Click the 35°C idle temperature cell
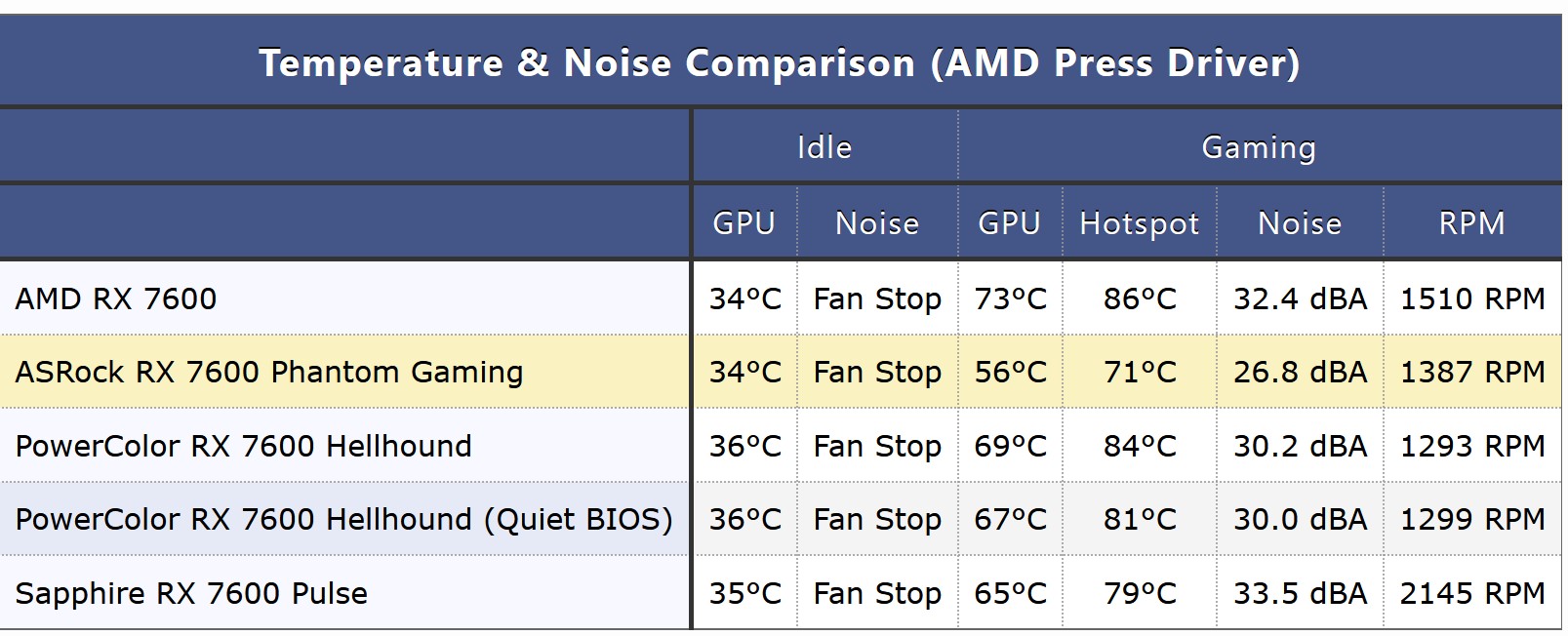The height and width of the screenshot is (636, 1568). tap(744, 593)
